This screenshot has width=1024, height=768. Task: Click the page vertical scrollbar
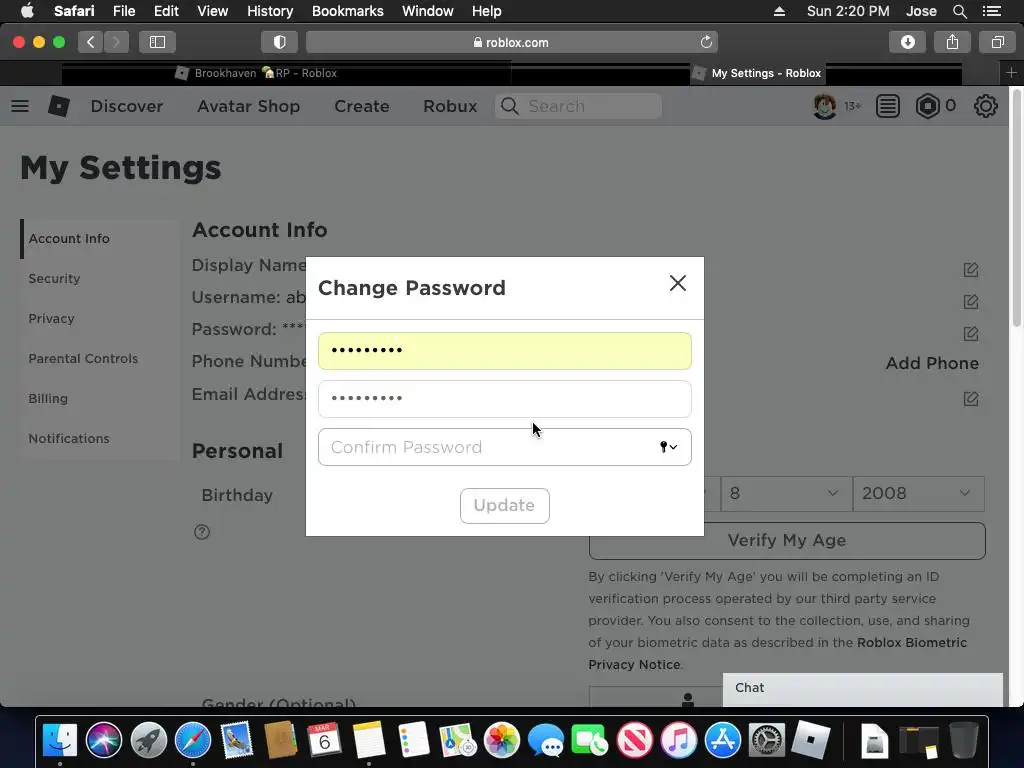(x=1016, y=209)
